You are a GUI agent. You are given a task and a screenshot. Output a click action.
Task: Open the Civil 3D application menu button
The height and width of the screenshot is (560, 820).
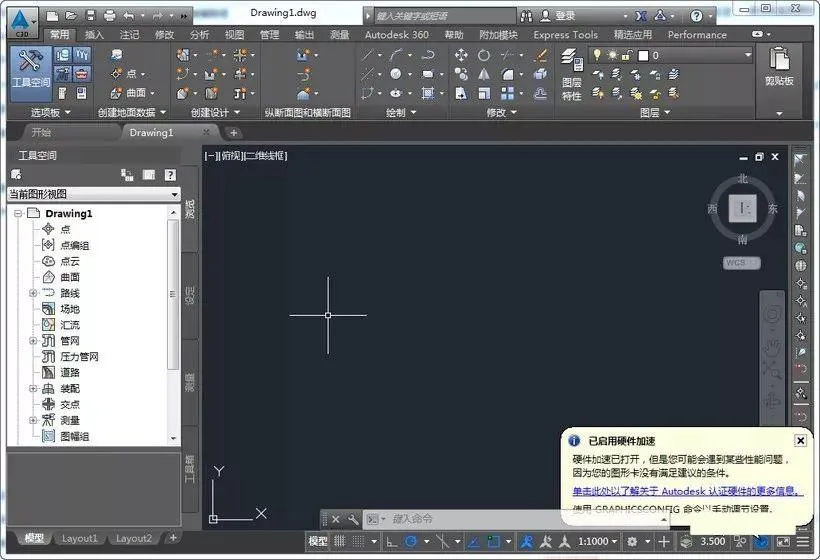point(21,23)
